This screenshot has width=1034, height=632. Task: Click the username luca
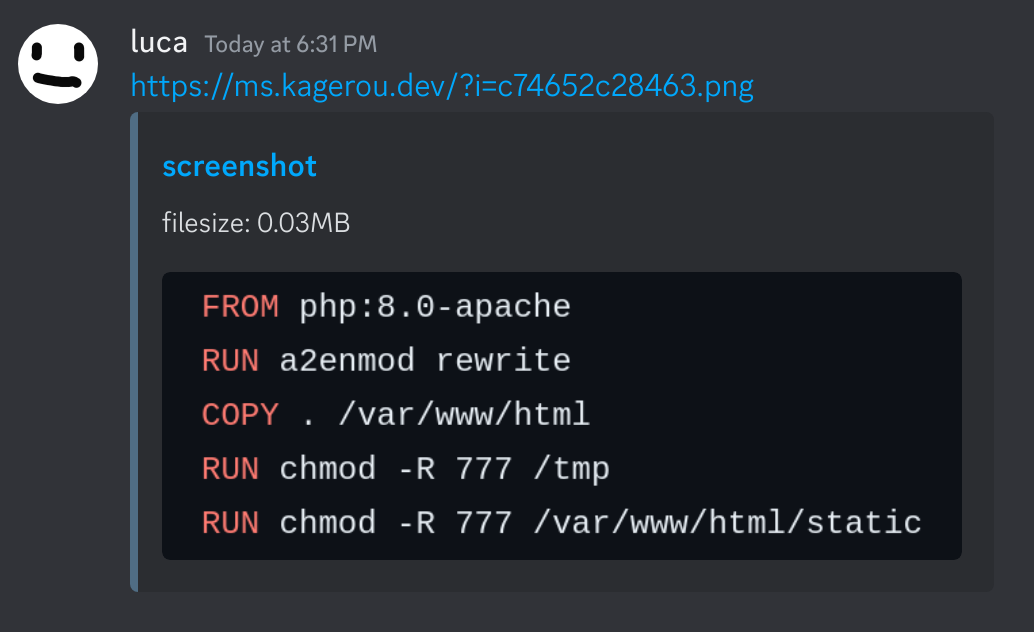pyautogui.click(x=157, y=42)
